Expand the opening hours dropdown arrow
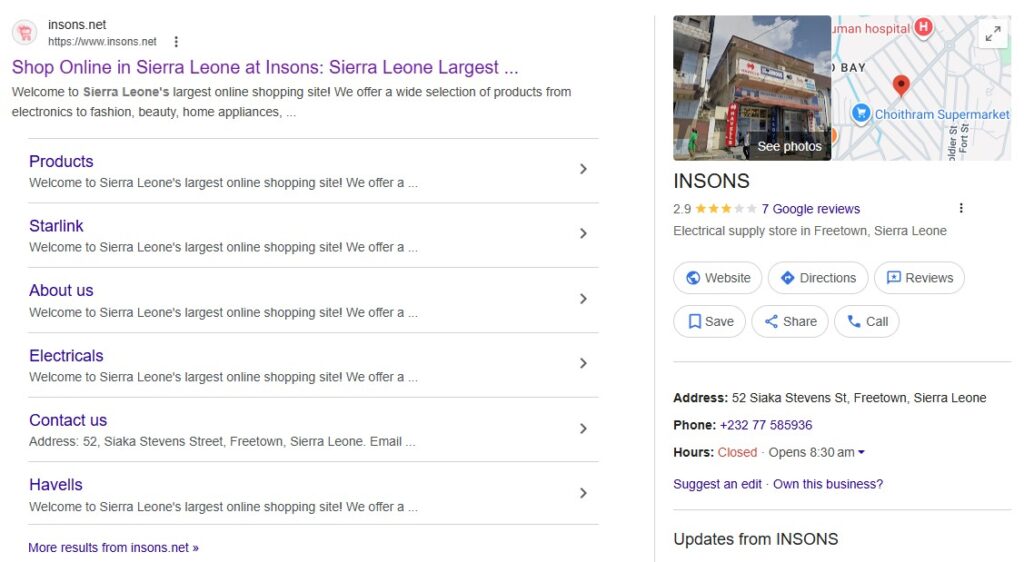Image resolution: width=1024 pixels, height=562 pixels. tap(861, 452)
